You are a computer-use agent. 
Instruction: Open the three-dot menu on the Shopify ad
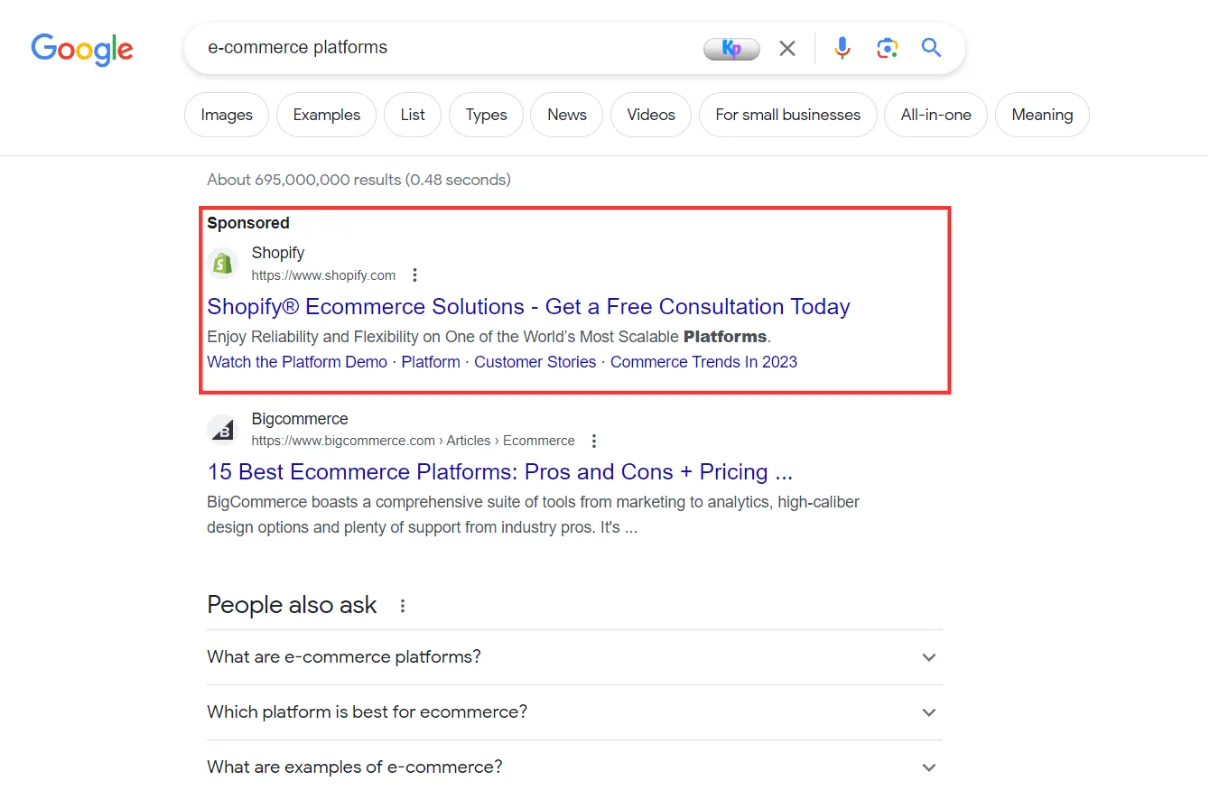click(x=414, y=274)
